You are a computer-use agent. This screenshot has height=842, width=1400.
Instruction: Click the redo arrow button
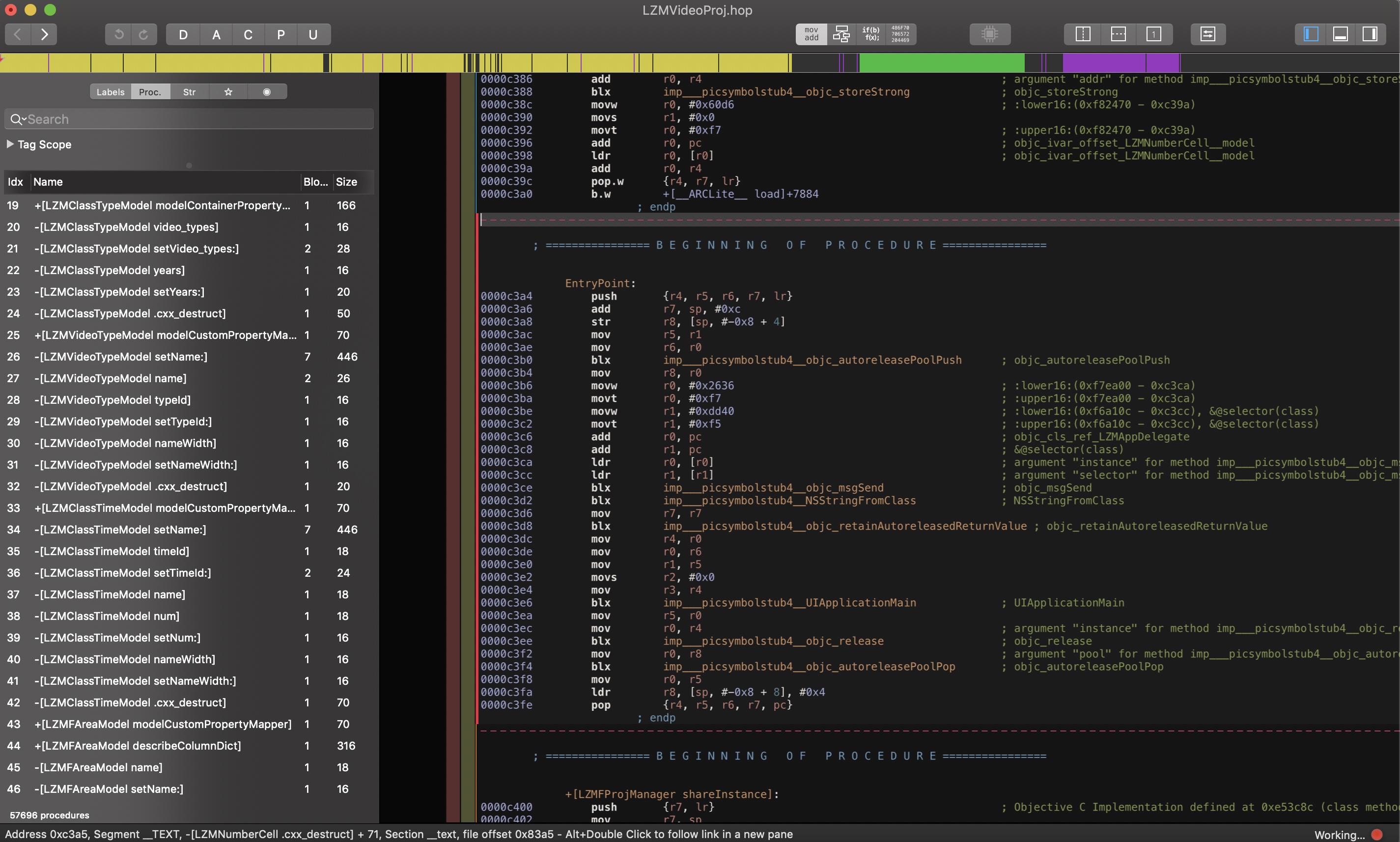coord(143,34)
